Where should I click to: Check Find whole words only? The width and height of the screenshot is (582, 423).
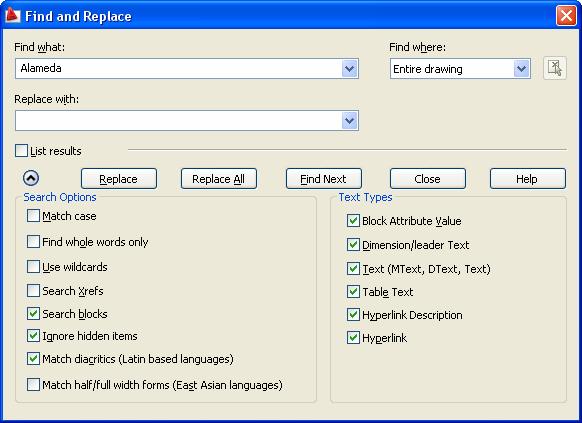pos(33,242)
